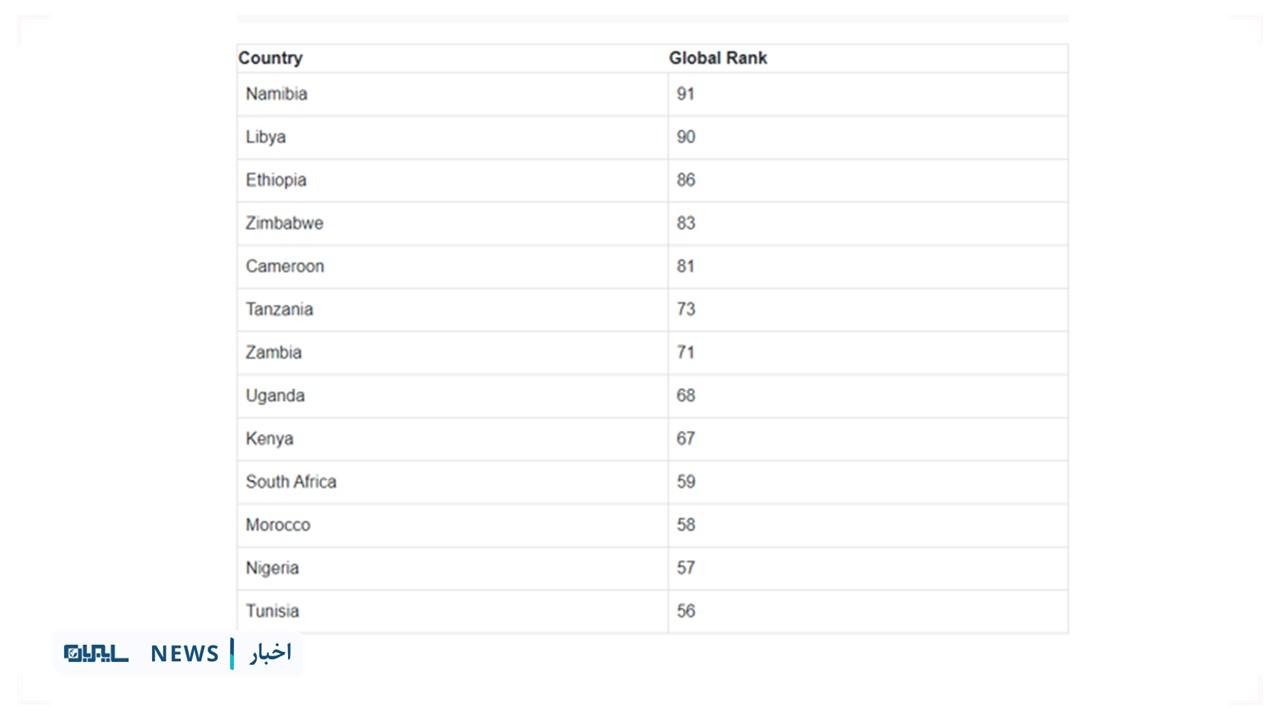Select the Tunisia row

point(652,610)
